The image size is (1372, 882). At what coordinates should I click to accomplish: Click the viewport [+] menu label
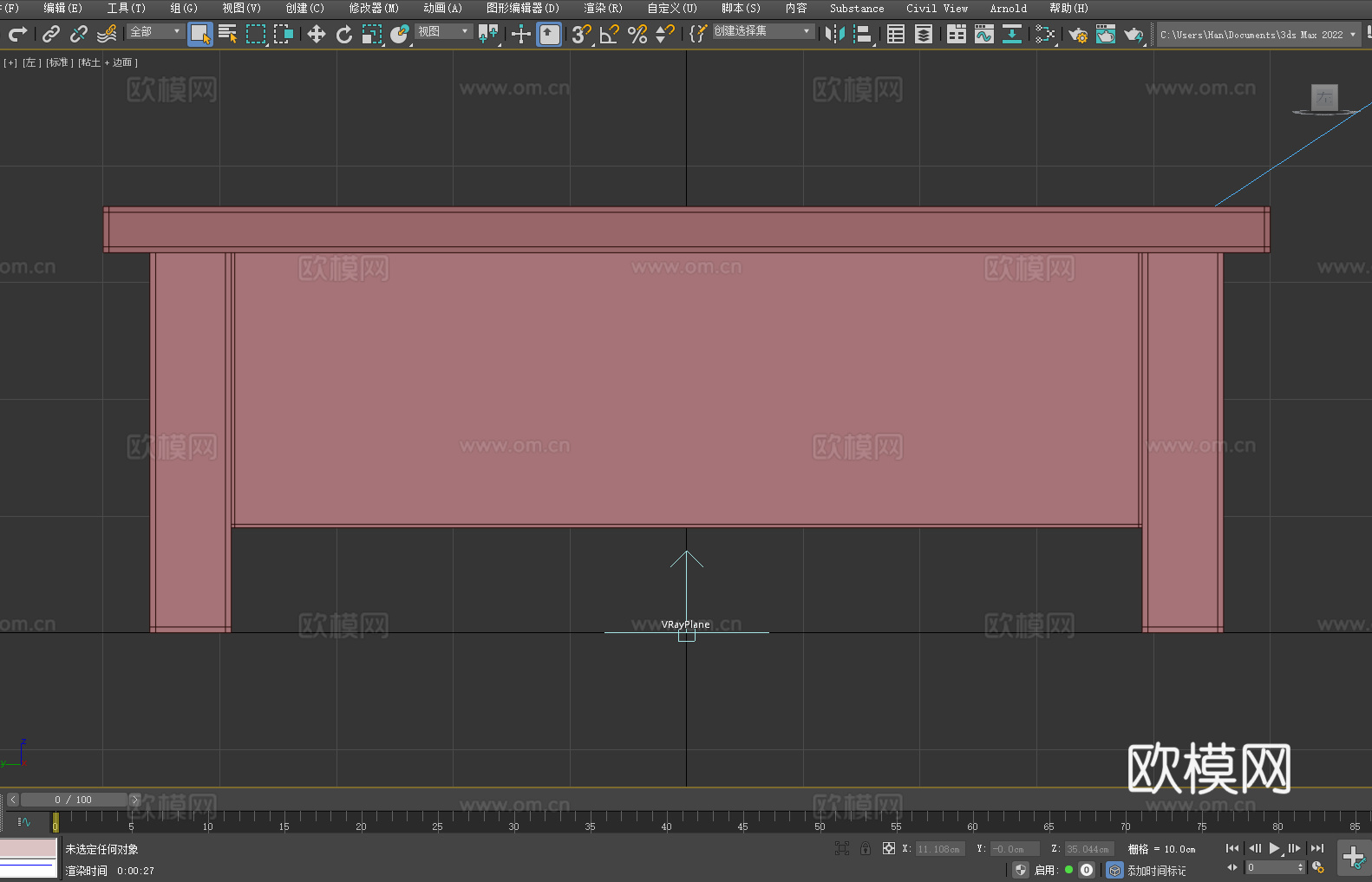pyautogui.click(x=10, y=62)
